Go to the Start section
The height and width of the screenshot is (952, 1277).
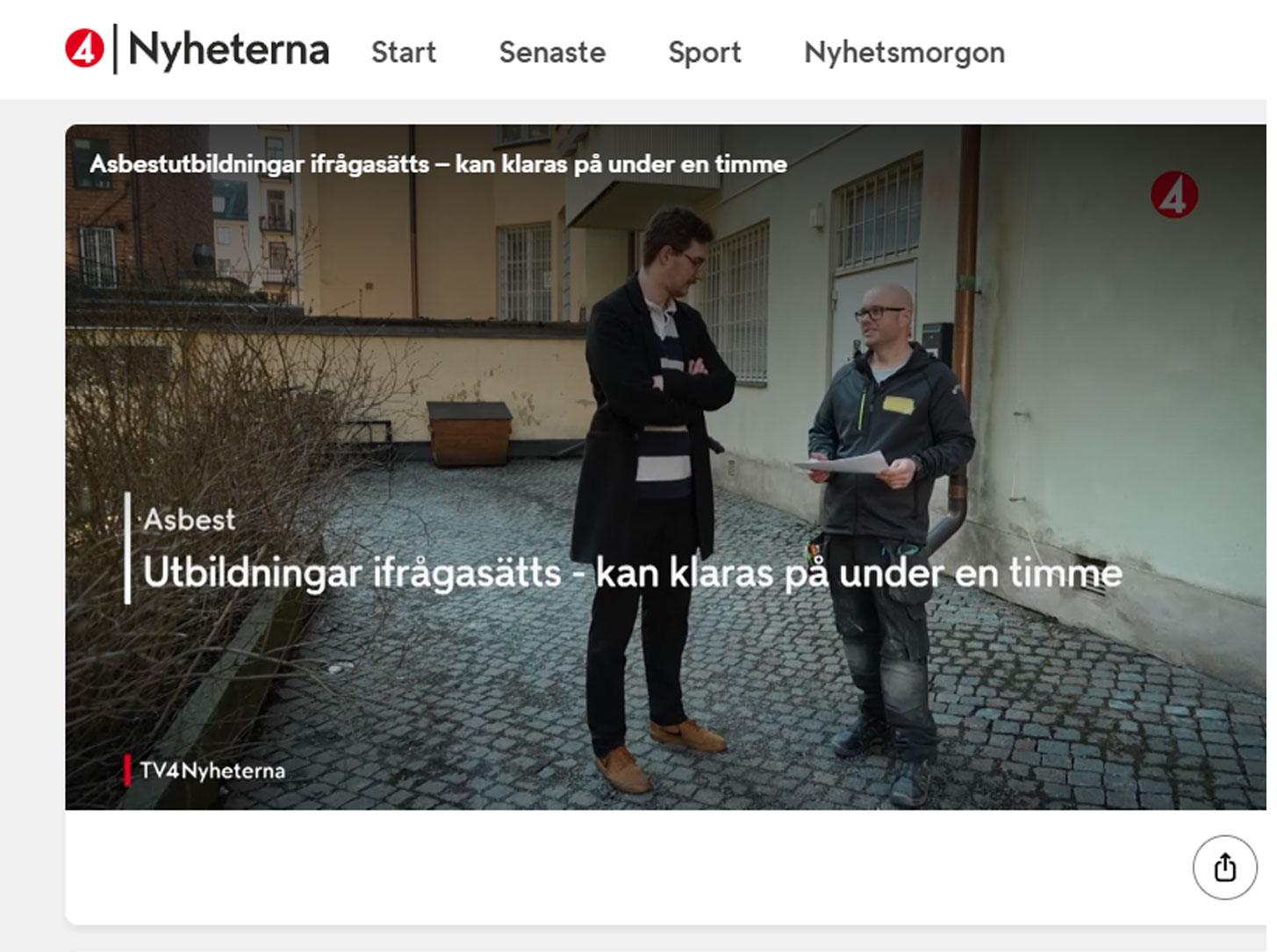tap(403, 53)
